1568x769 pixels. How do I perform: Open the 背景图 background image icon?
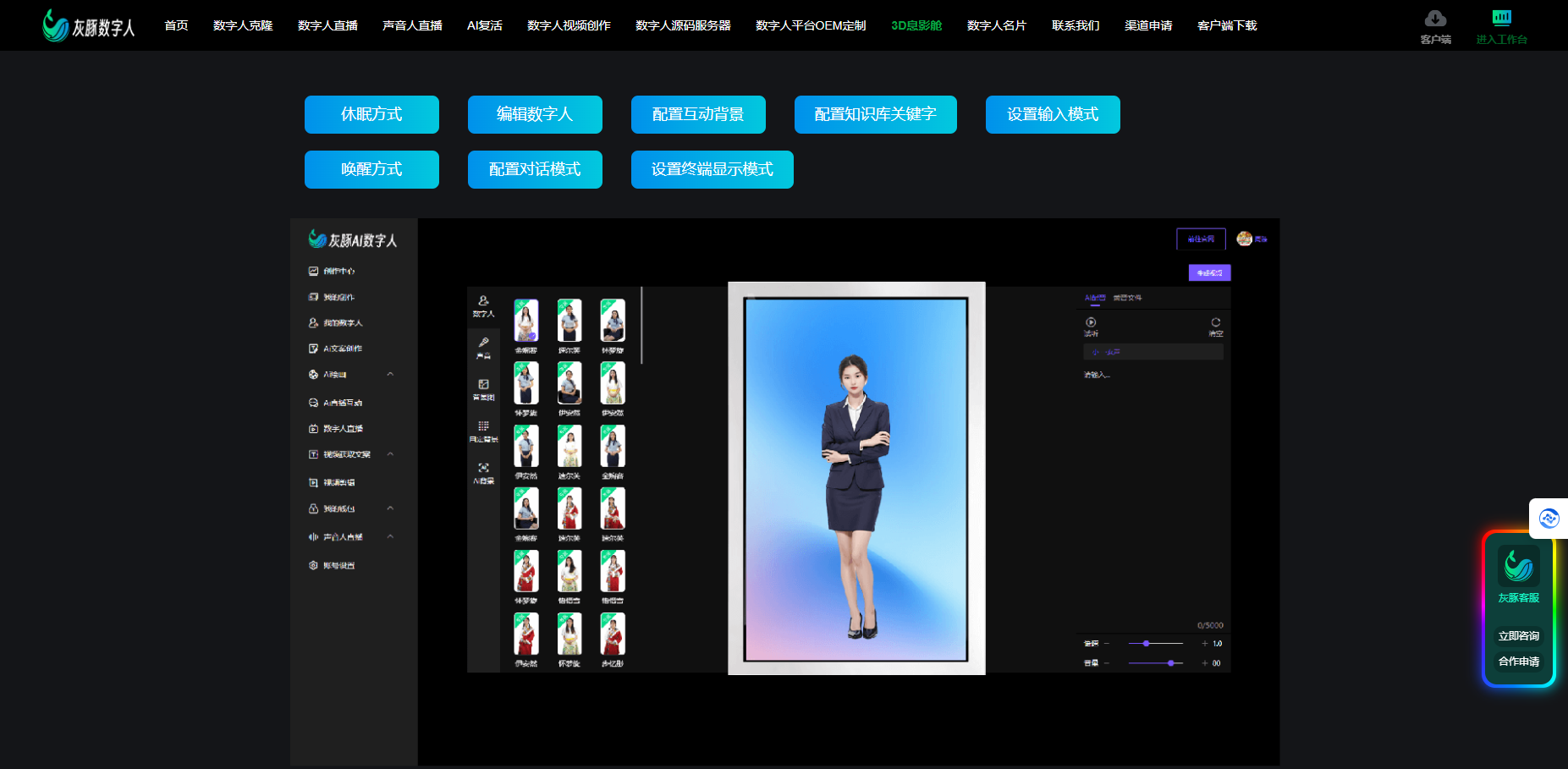[483, 385]
